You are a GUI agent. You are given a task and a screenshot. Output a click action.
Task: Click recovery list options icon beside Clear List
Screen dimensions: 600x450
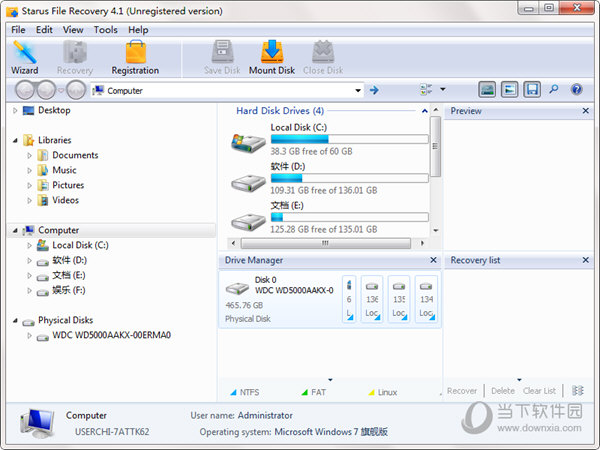(577, 391)
